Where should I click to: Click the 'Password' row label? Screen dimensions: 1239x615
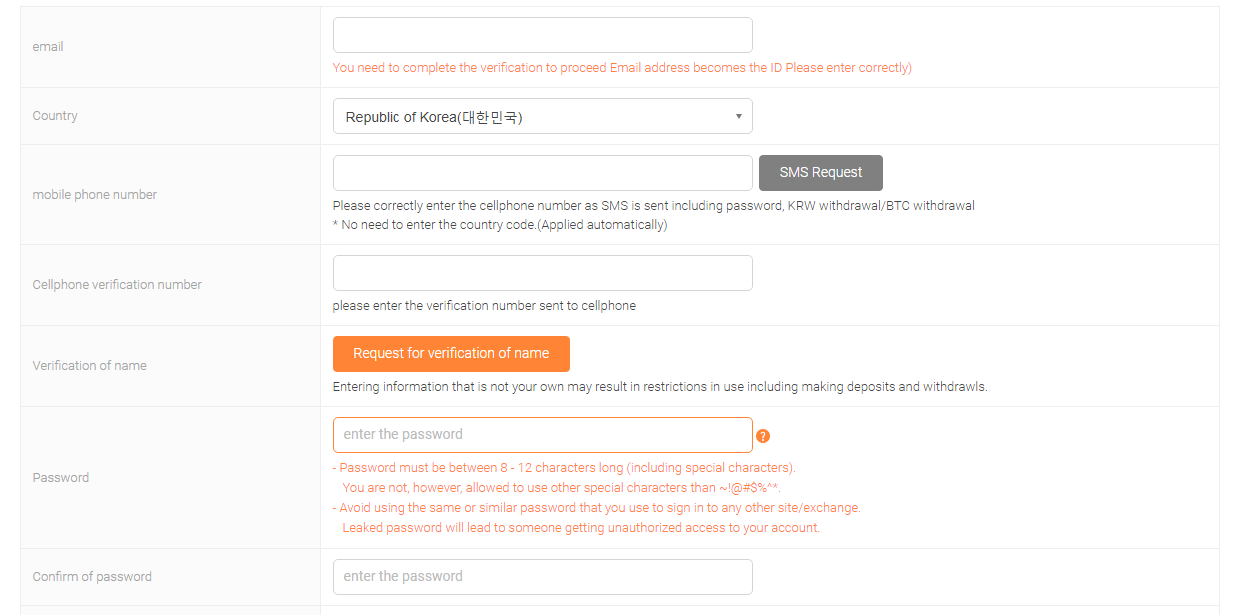(x=60, y=478)
